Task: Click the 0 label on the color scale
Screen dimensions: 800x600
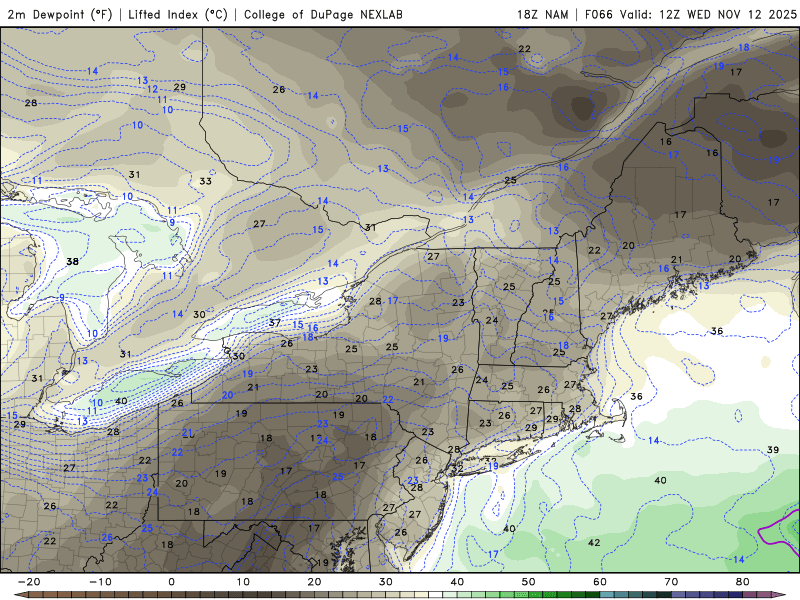Action: click(171, 582)
